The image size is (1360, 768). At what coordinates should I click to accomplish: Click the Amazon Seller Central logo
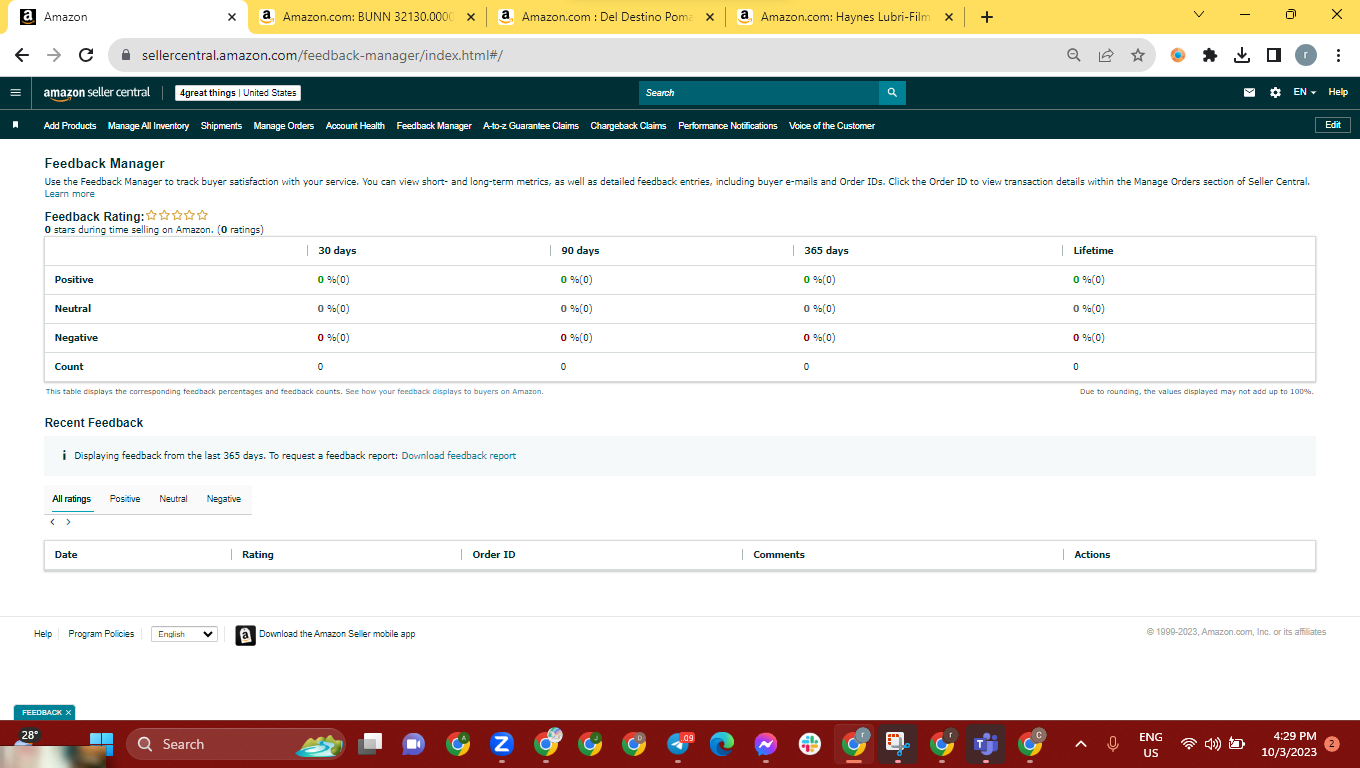pos(96,93)
